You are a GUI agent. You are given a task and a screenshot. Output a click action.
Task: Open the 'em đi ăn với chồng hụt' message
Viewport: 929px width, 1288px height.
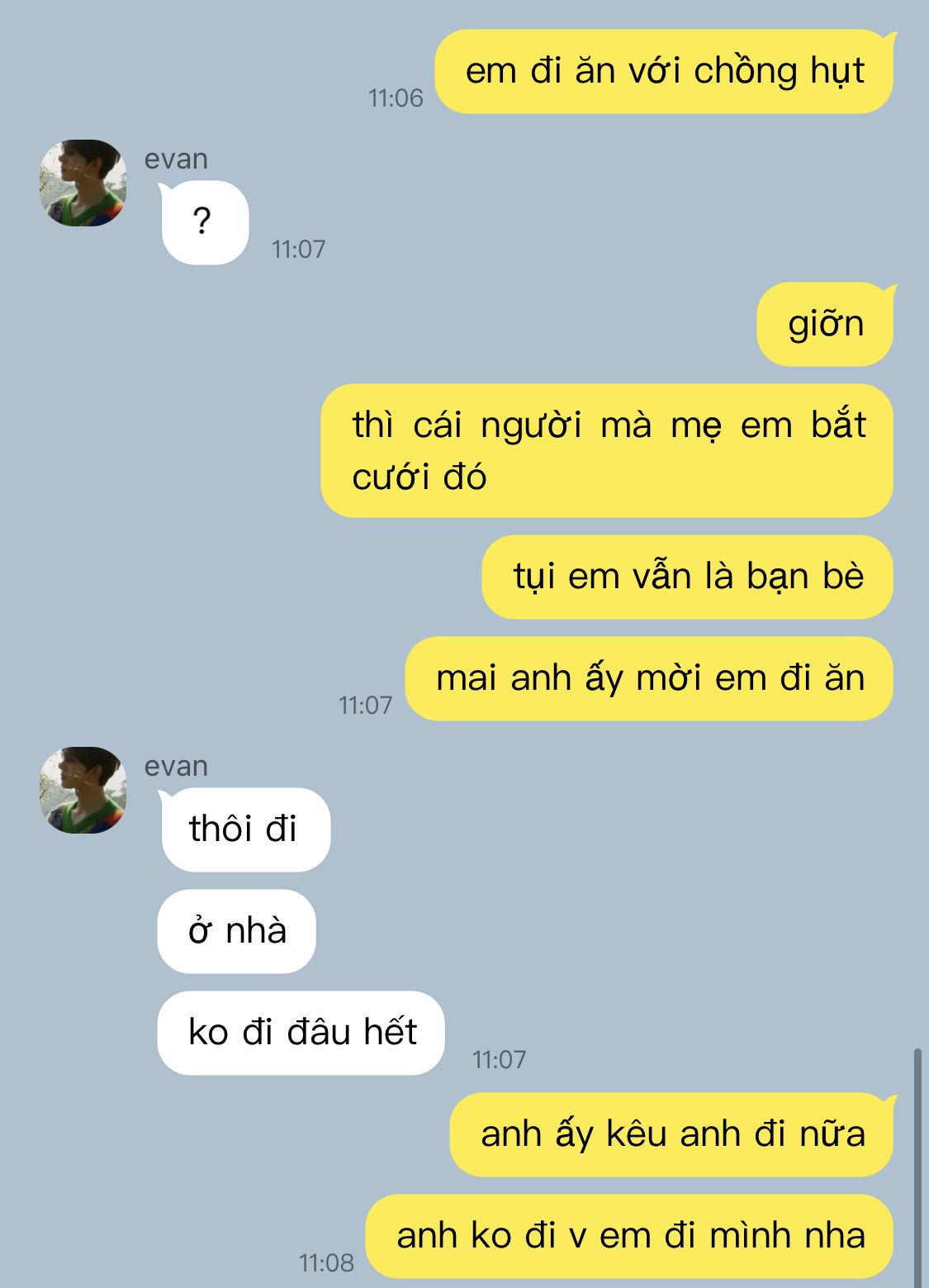665,71
